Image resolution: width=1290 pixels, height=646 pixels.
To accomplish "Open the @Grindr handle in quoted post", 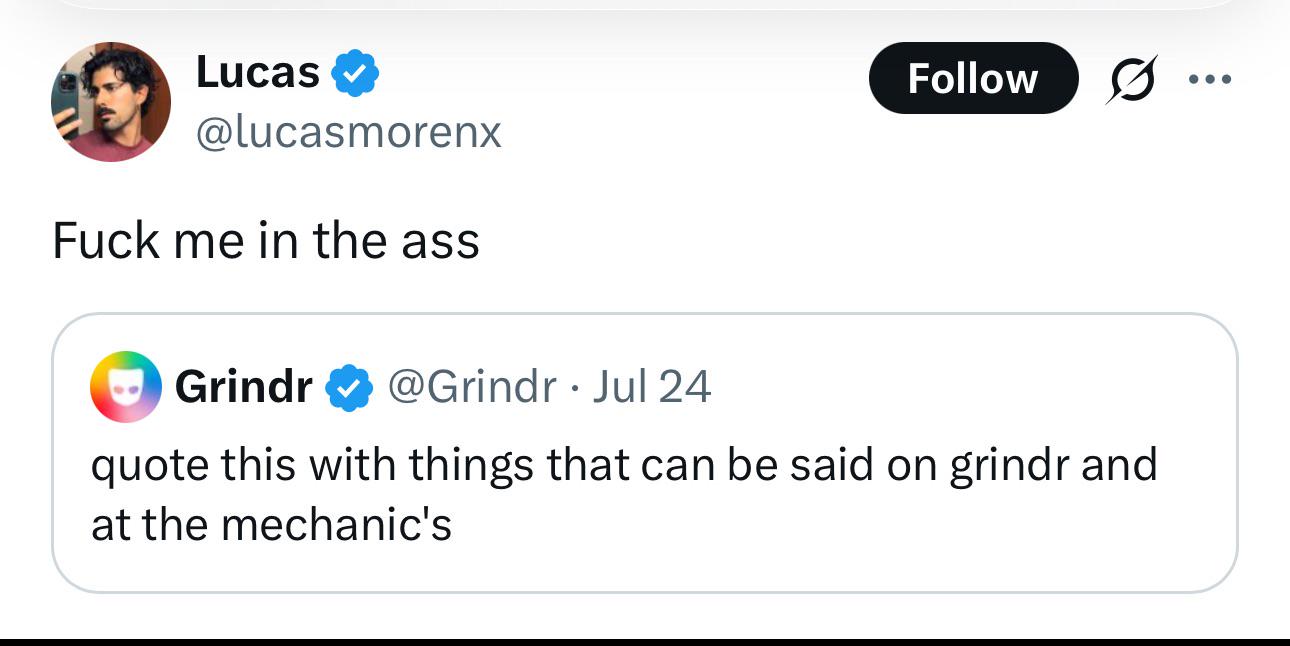I will (x=471, y=387).
